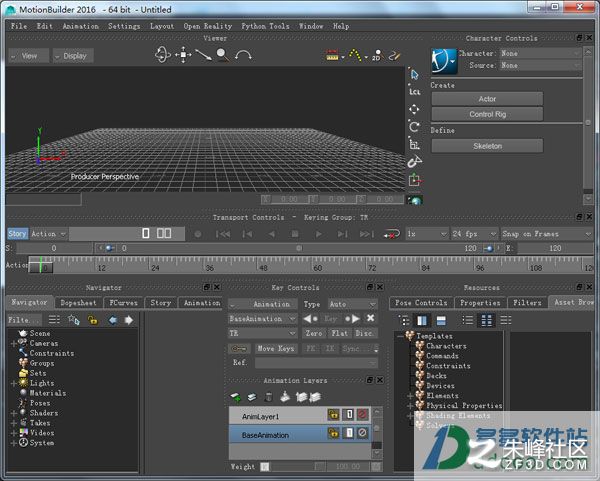Click the Actor button

click(x=487, y=99)
